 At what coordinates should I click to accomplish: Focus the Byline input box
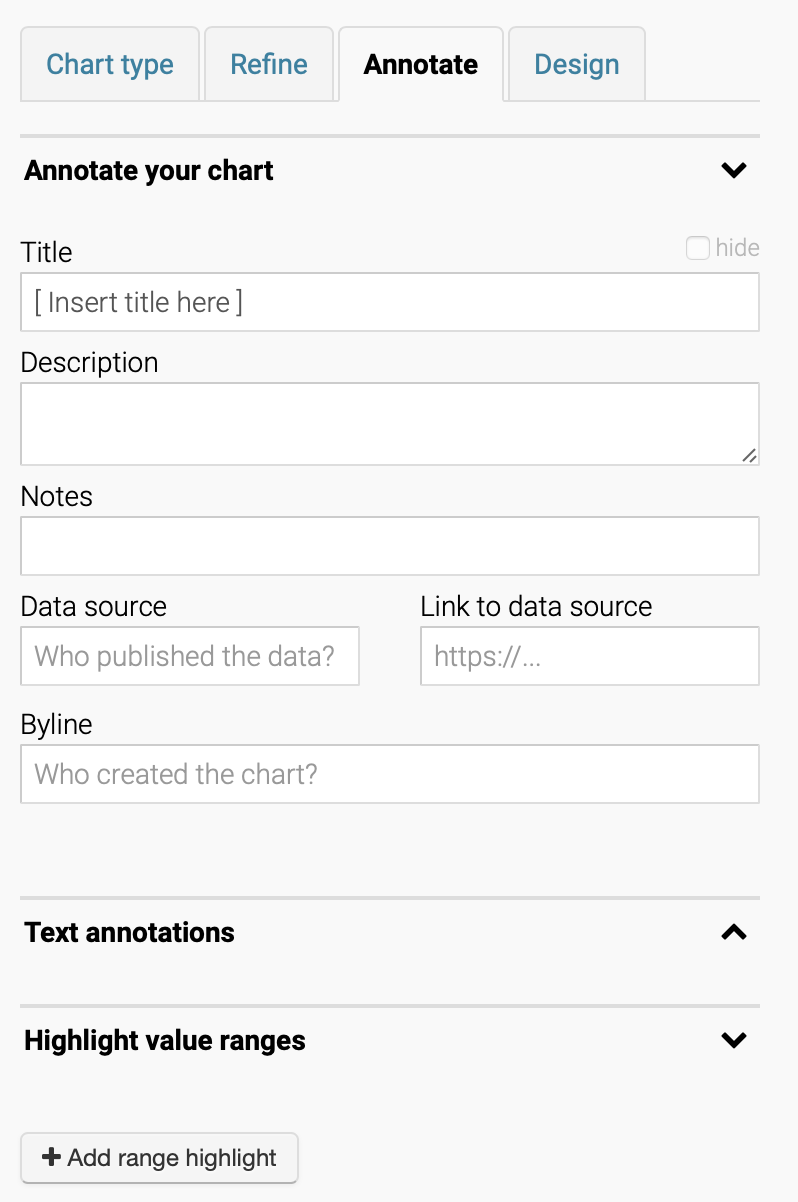390,774
